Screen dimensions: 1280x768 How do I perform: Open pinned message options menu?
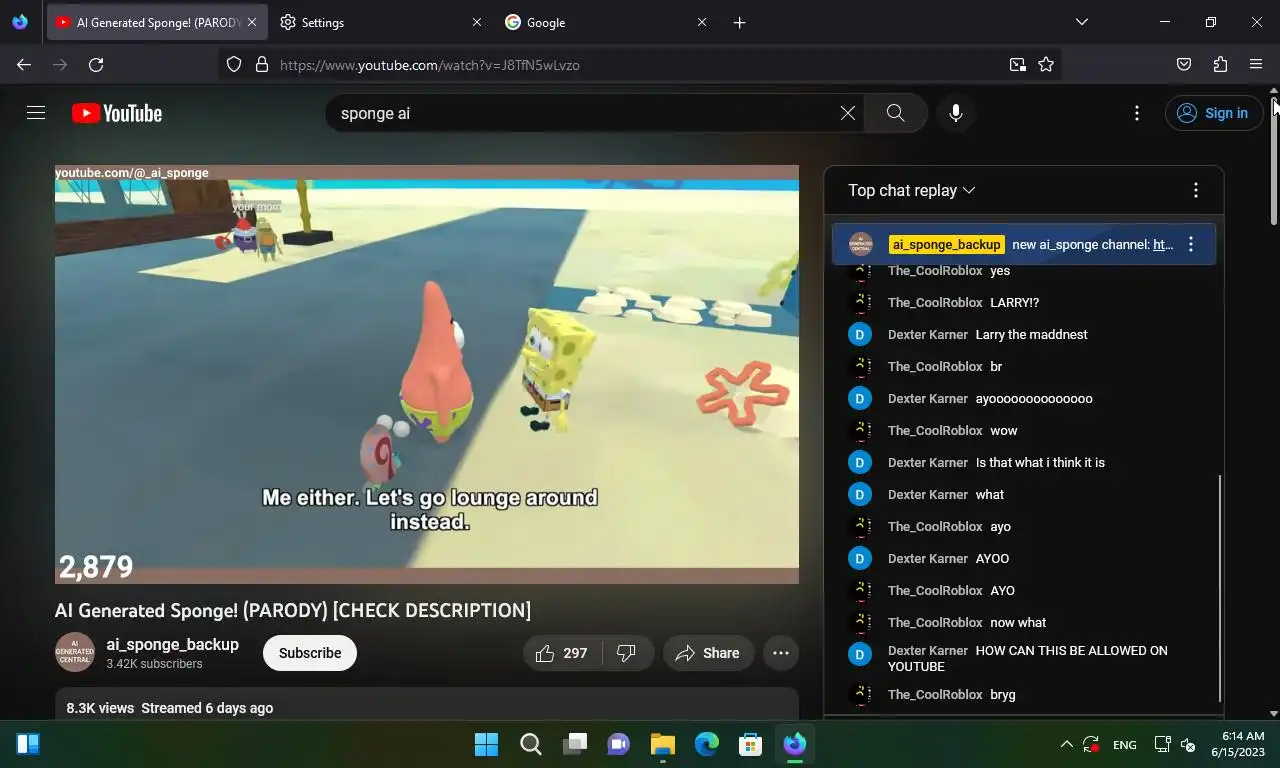1191,244
